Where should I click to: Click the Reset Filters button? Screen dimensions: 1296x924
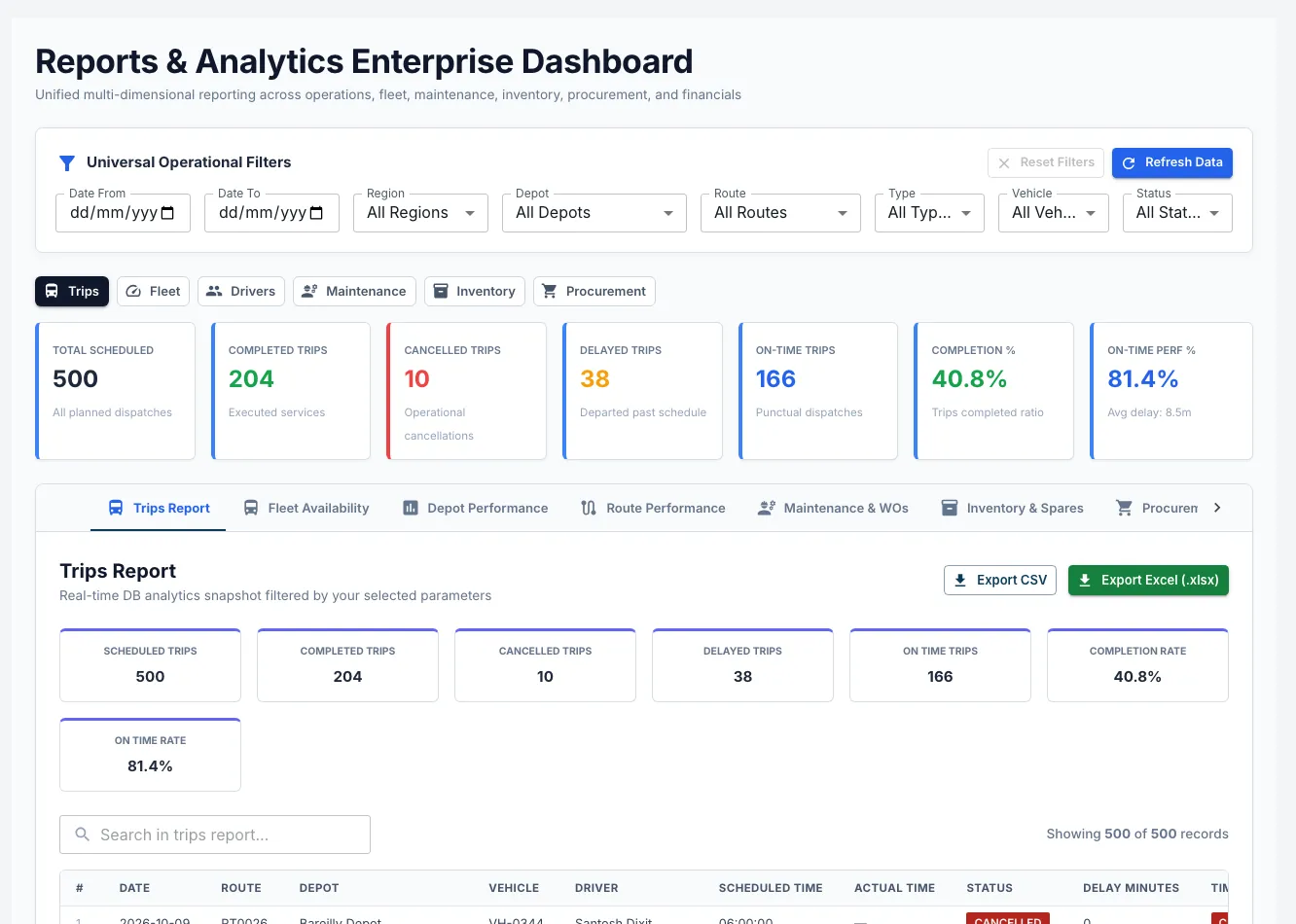[x=1046, y=163]
